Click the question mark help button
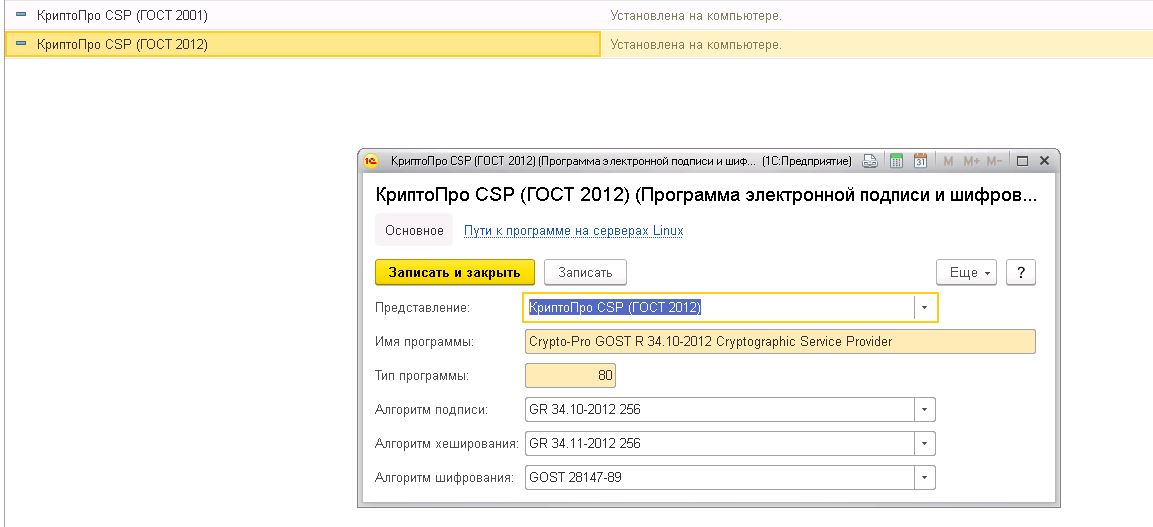Viewport: 1153px width, 527px height. click(x=1021, y=272)
